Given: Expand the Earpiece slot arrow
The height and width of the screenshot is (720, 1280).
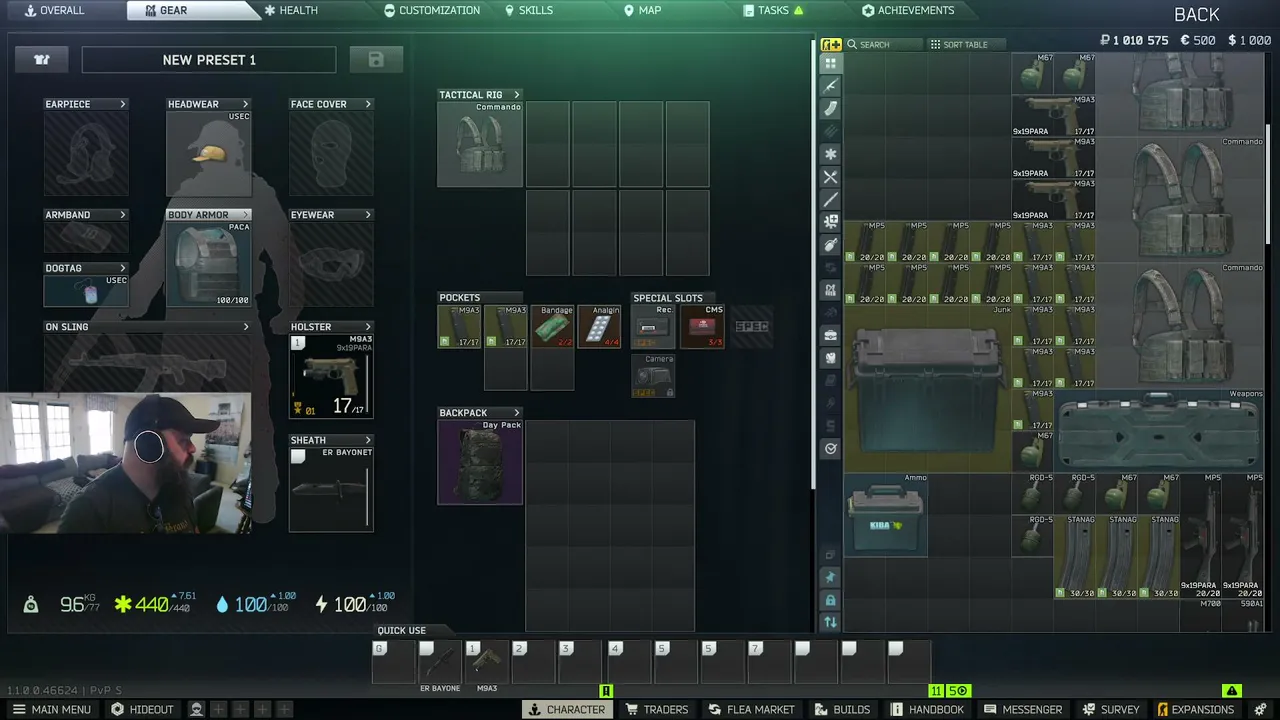Looking at the screenshot, I should tap(123, 104).
